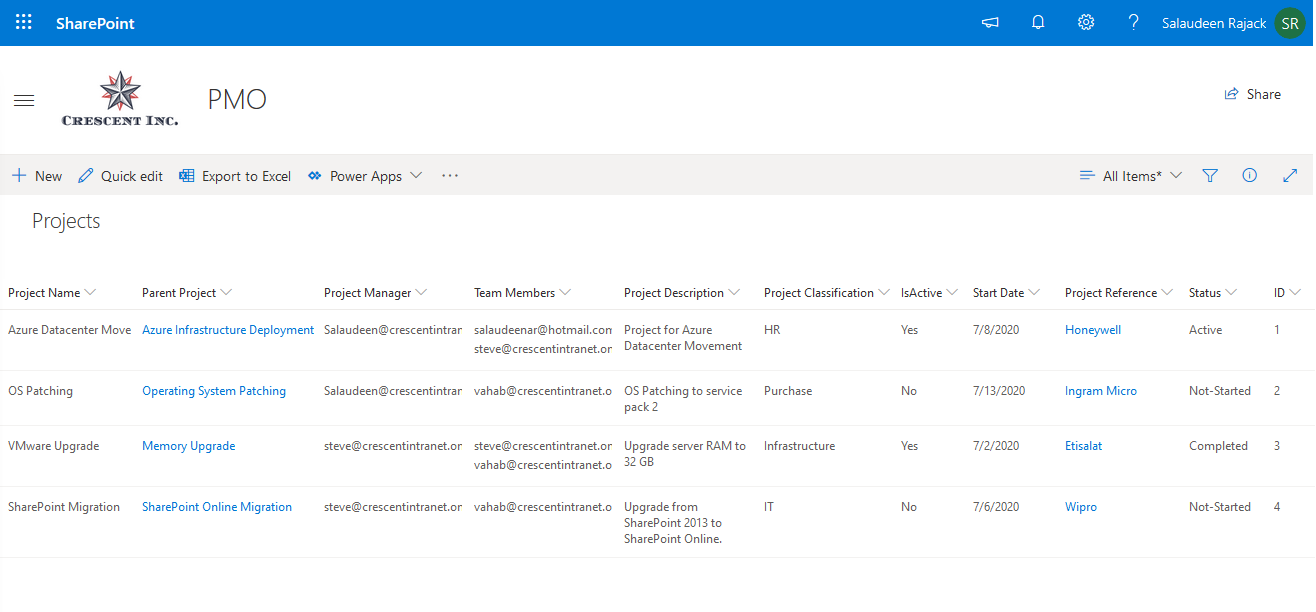
Task: Open the Project Manager column menu
Action: click(x=376, y=293)
